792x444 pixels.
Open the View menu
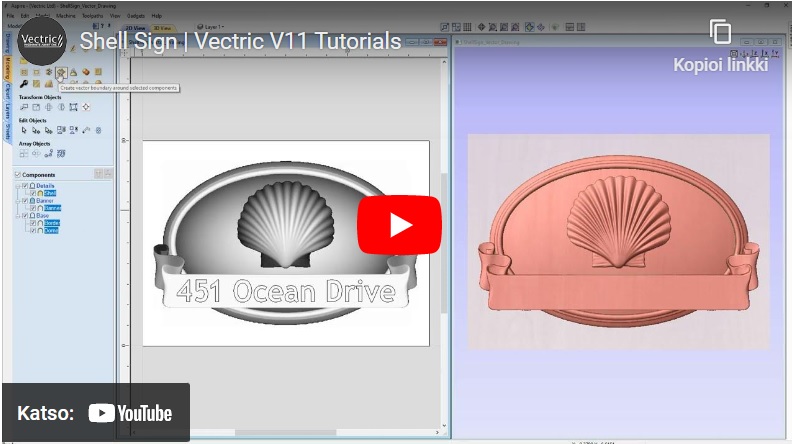115,16
